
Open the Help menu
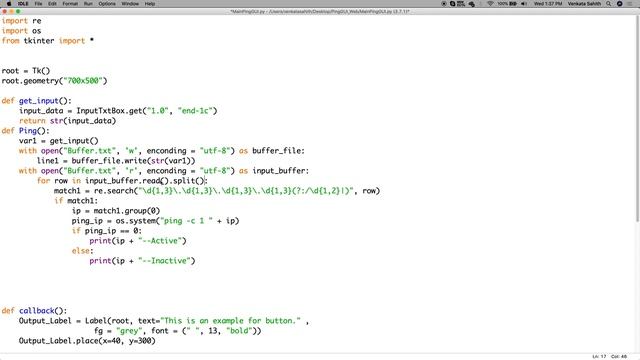coord(150,4)
